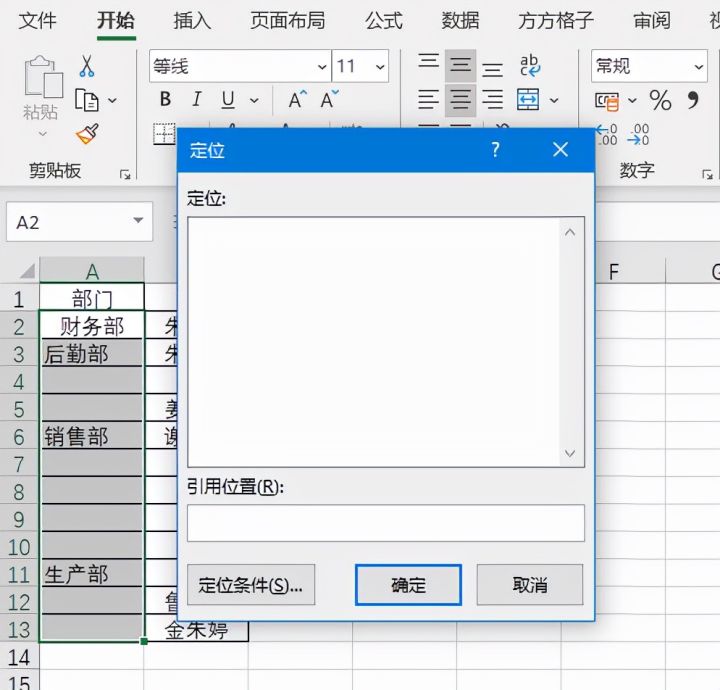Click the dialog help question mark
This screenshot has height=690, width=720.
pos(495,150)
